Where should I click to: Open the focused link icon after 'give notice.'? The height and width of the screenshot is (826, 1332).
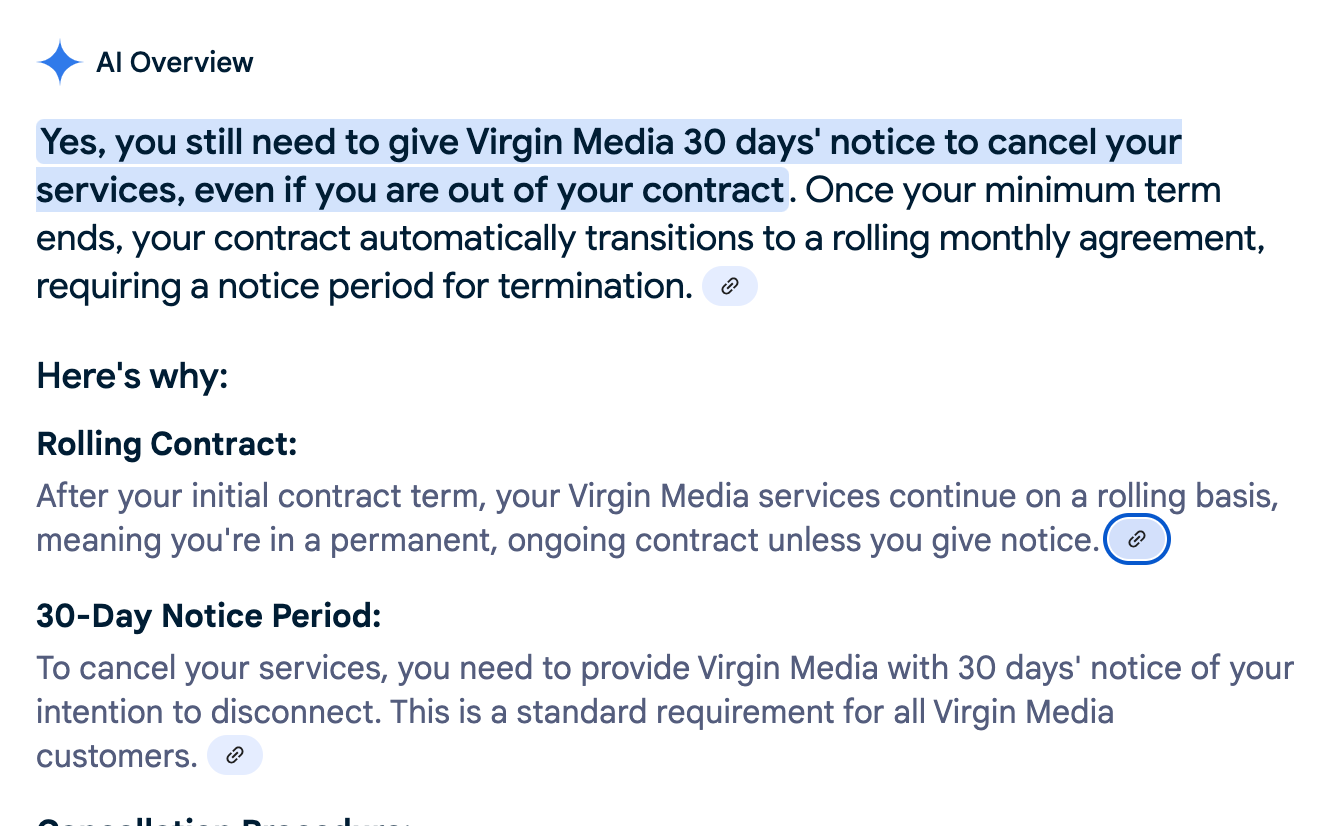pyautogui.click(x=1137, y=540)
